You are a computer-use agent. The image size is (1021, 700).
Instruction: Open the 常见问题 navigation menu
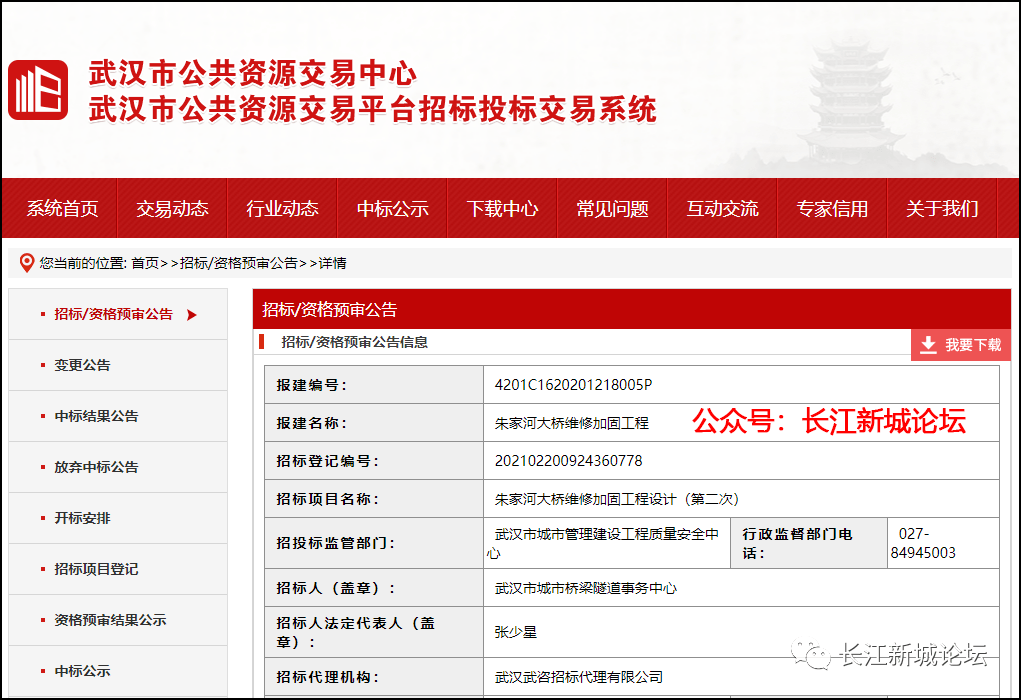tap(611, 209)
